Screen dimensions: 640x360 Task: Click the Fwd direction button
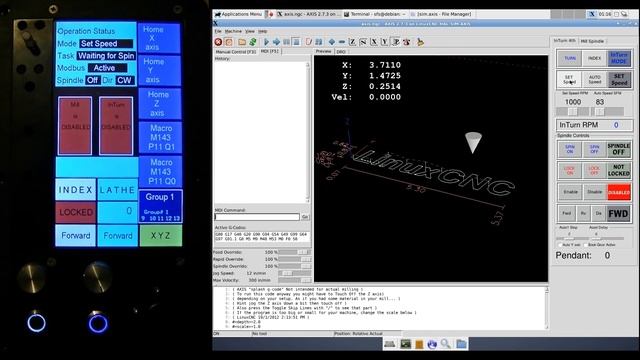567,213
